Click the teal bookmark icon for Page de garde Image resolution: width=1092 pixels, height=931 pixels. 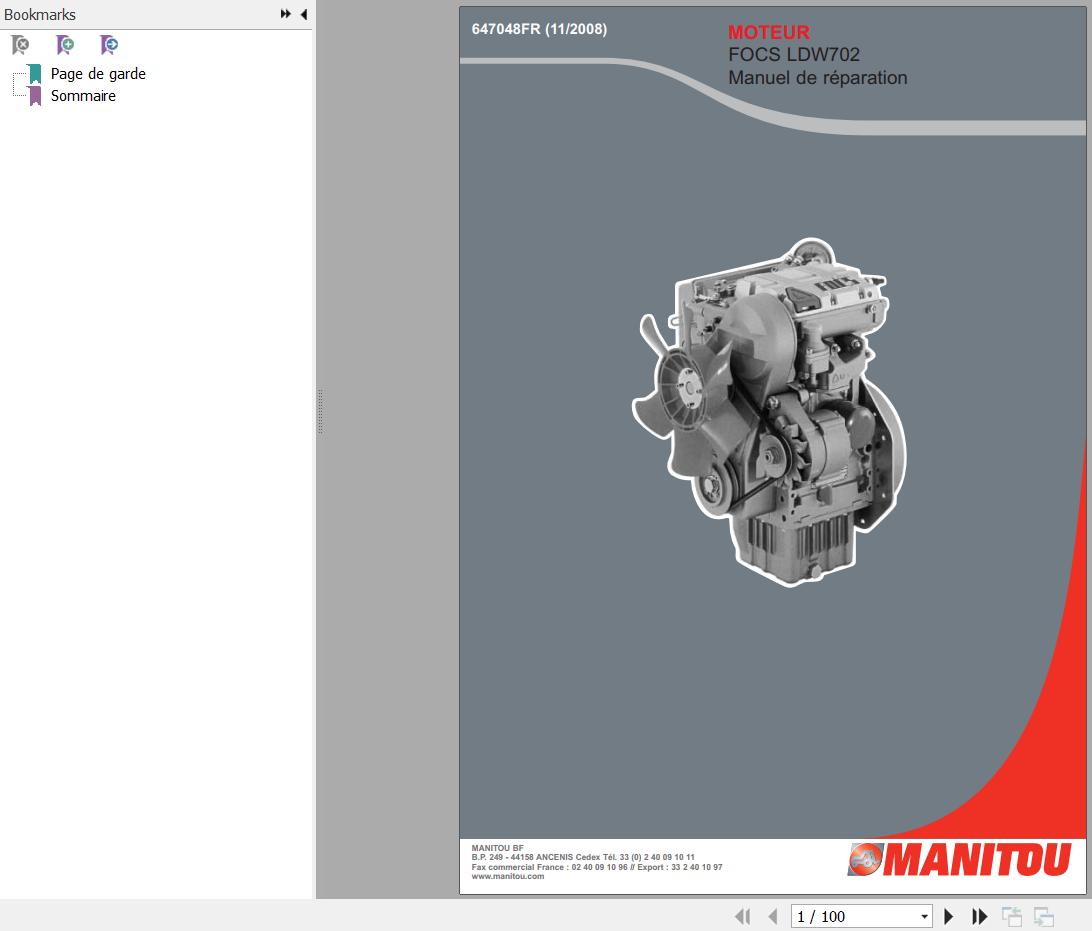(35, 73)
